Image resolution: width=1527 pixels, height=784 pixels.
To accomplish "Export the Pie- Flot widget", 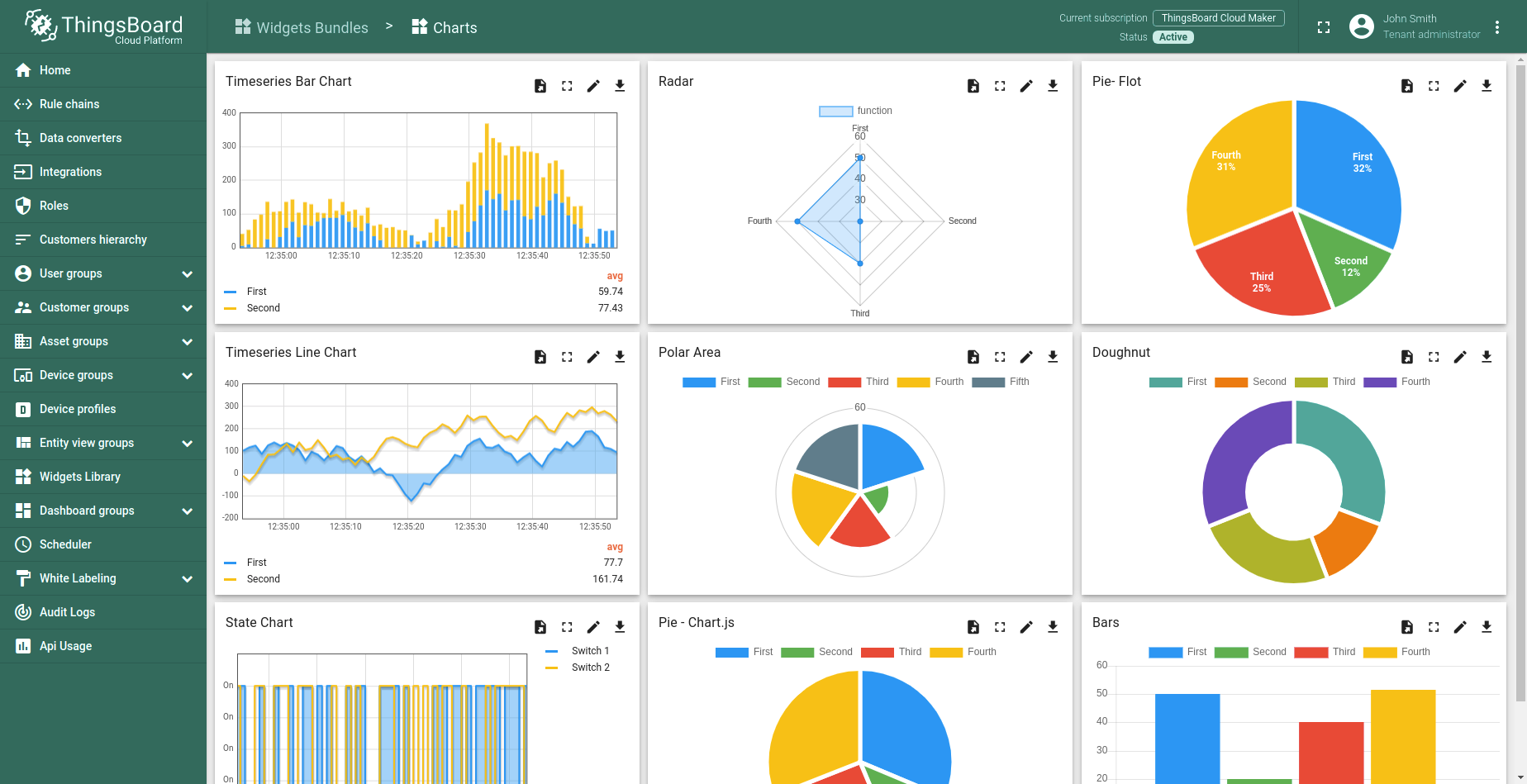I will (x=1407, y=86).
